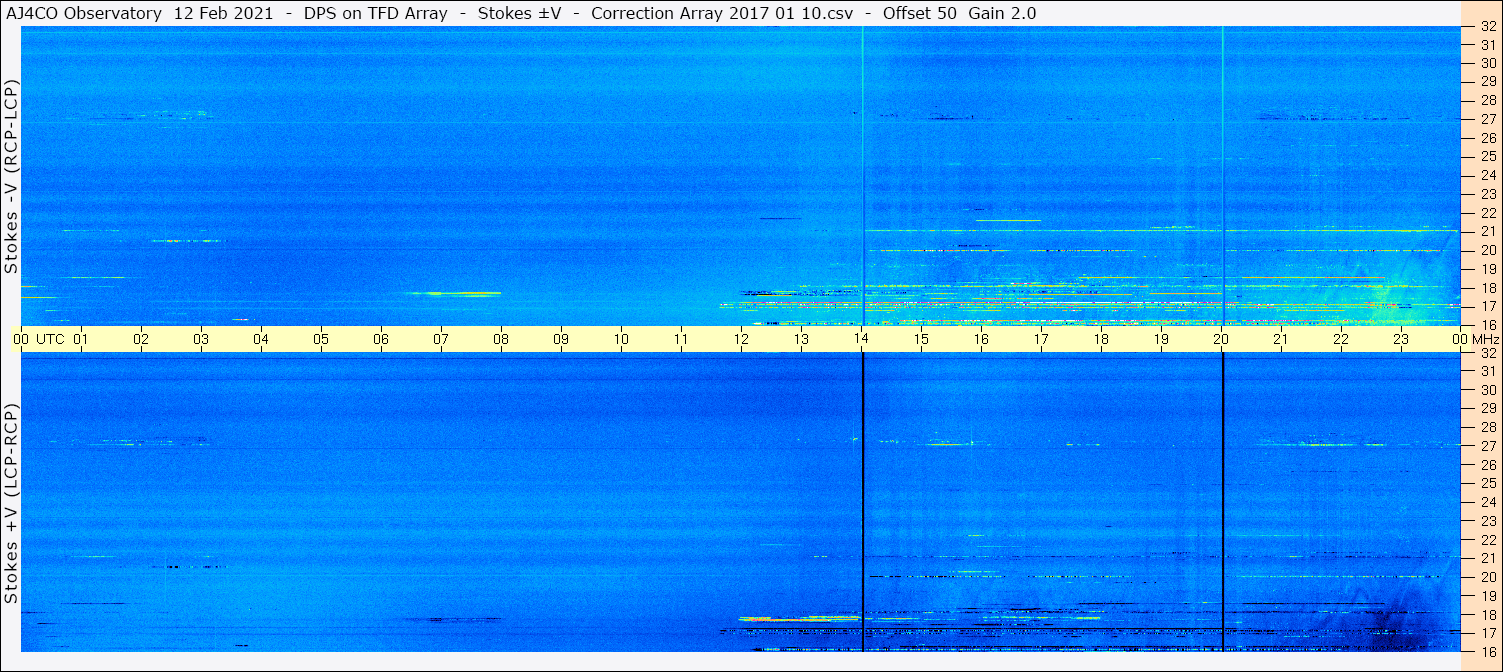Select the 19 MHz label in the Stokes +V panel
The width and height of the screenshot is (1503, 672).
pyautogui.click(x=1487, y=596)
